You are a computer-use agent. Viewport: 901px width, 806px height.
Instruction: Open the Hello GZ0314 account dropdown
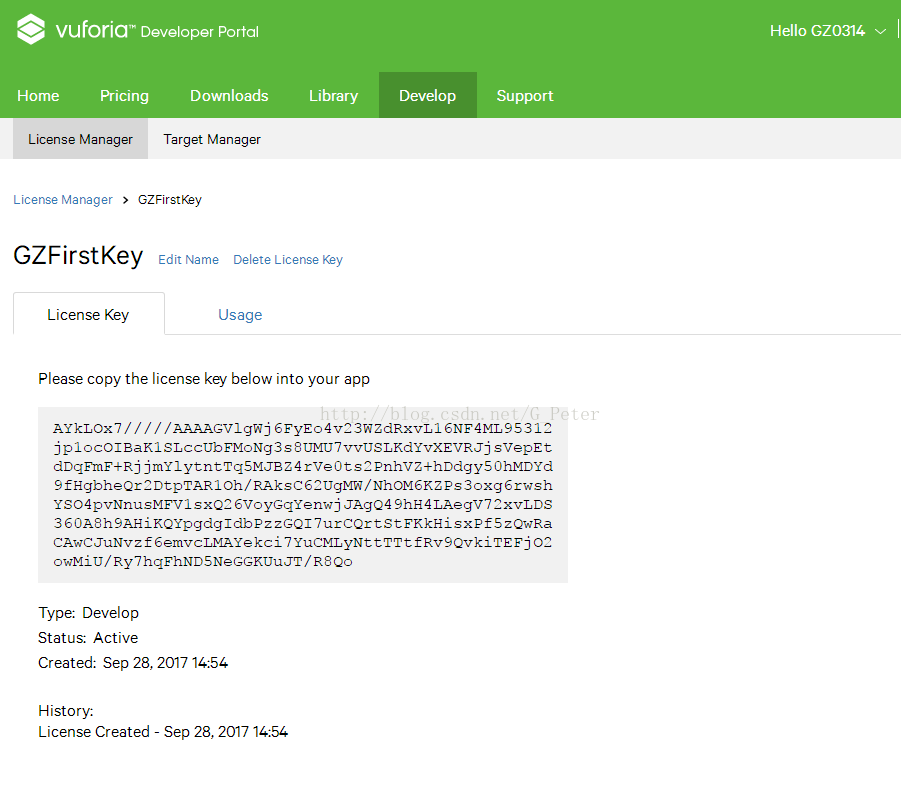[x=827, y=31]
